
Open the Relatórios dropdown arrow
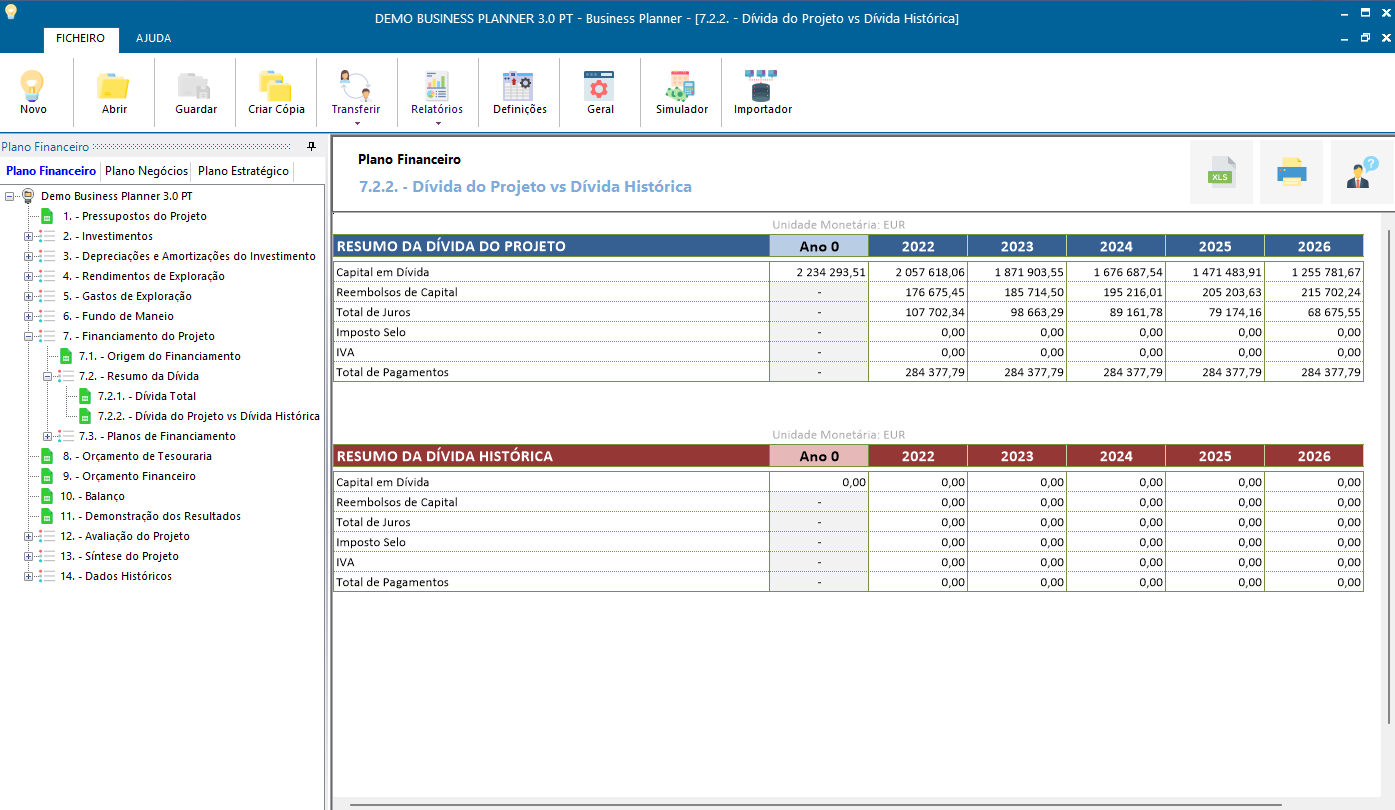pyautogui.click(x=438, y=124)
